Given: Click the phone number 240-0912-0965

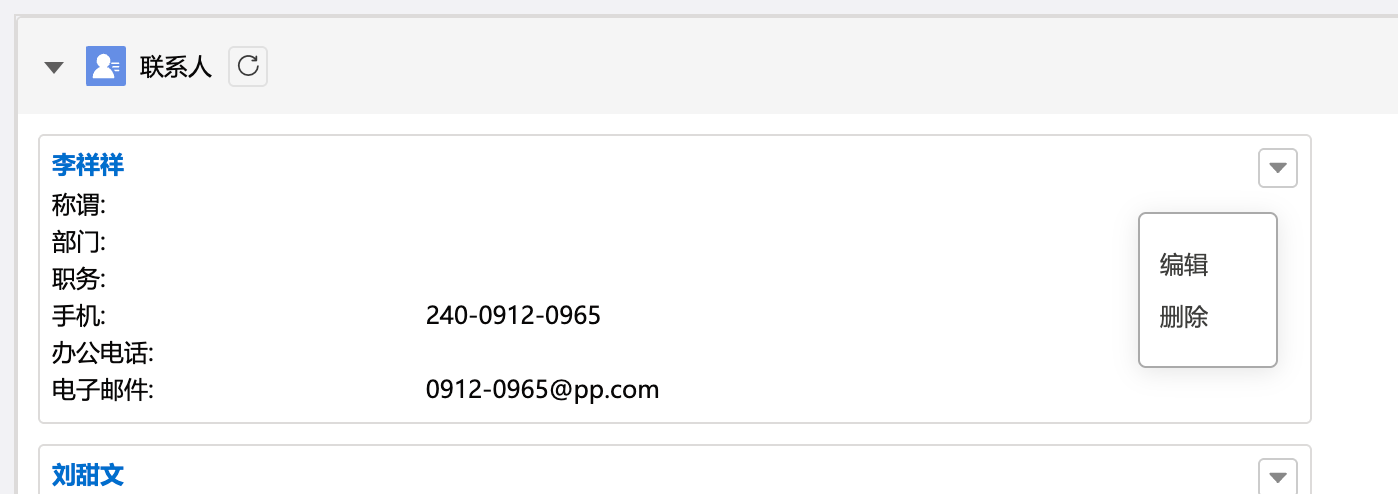Looking at the screenshot, I should click(513, 316).
